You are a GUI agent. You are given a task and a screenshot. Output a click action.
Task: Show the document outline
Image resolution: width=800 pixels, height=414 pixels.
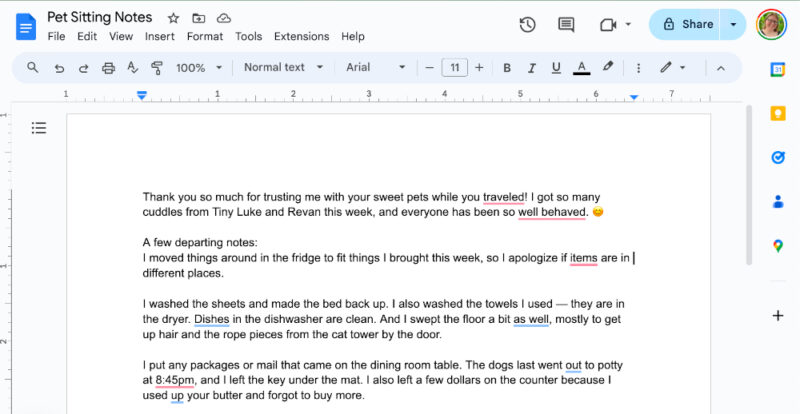click(39, 128)
